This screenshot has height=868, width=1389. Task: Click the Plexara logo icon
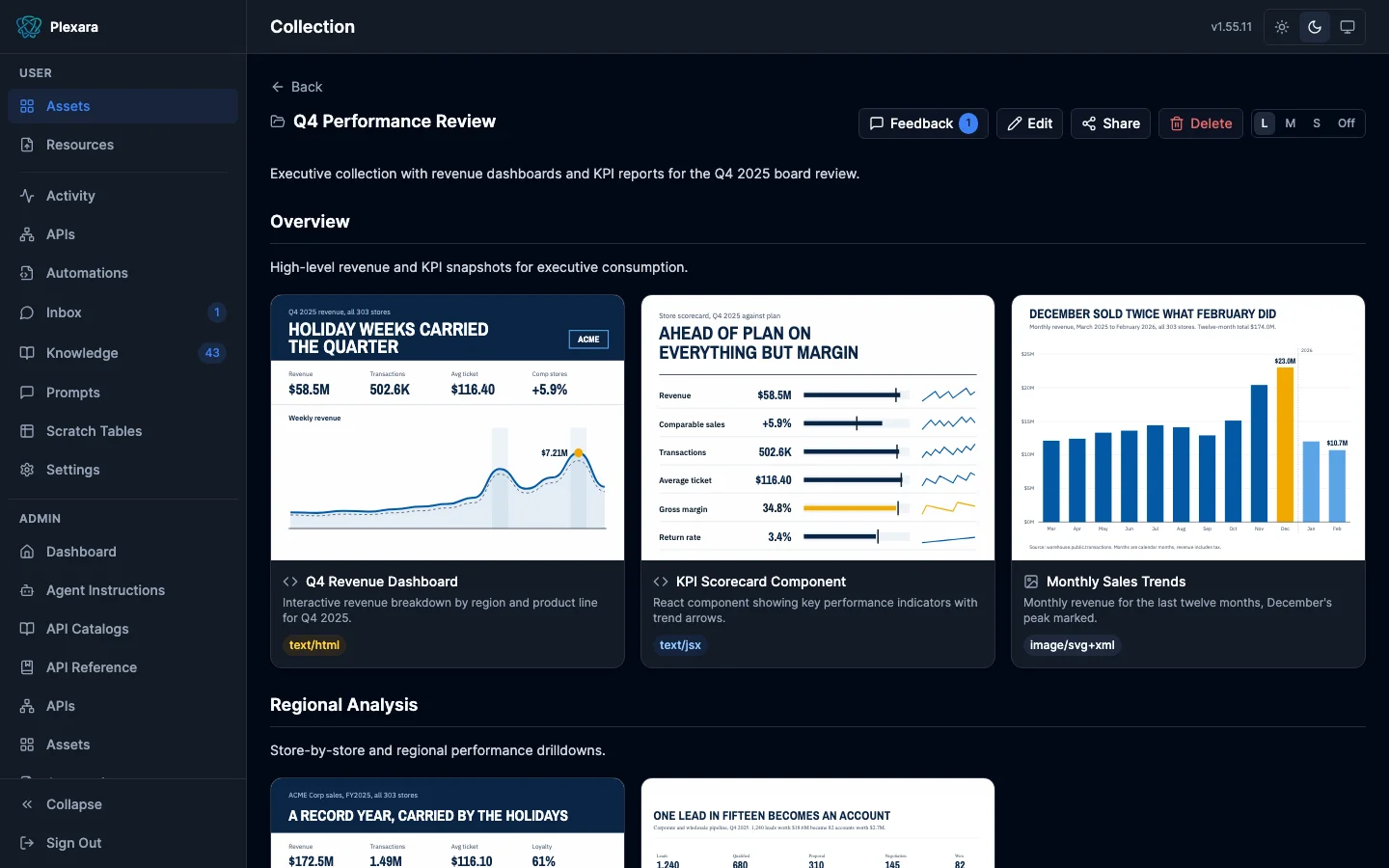click(x=29, y=27)
